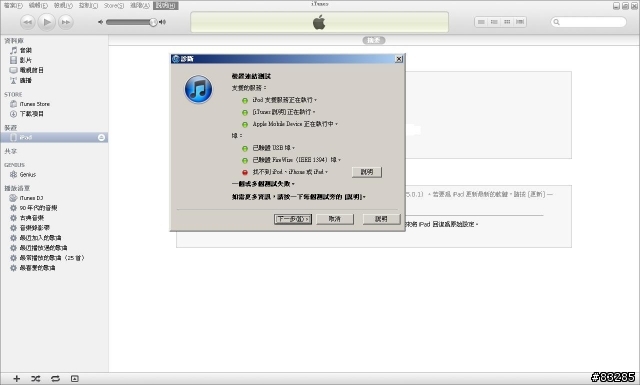Click the low-volume speaker icon
Image resolution: width=640 pixels, height=385 pixels.
click(100, 22)
